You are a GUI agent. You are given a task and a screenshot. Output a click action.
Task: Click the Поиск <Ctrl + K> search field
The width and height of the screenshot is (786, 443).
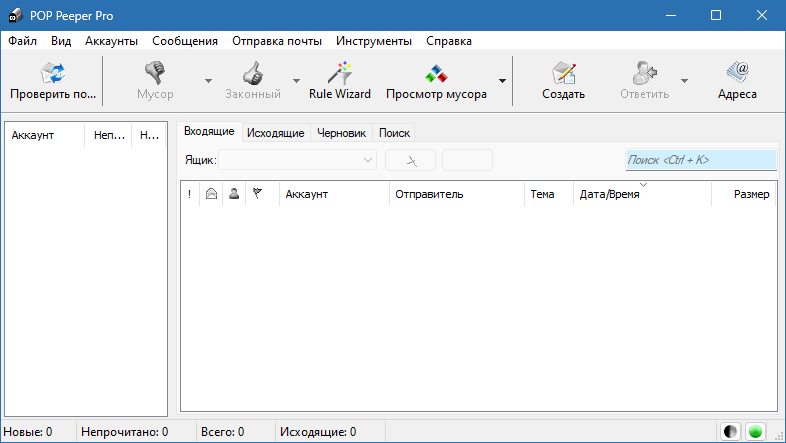(x=701, y=160)
